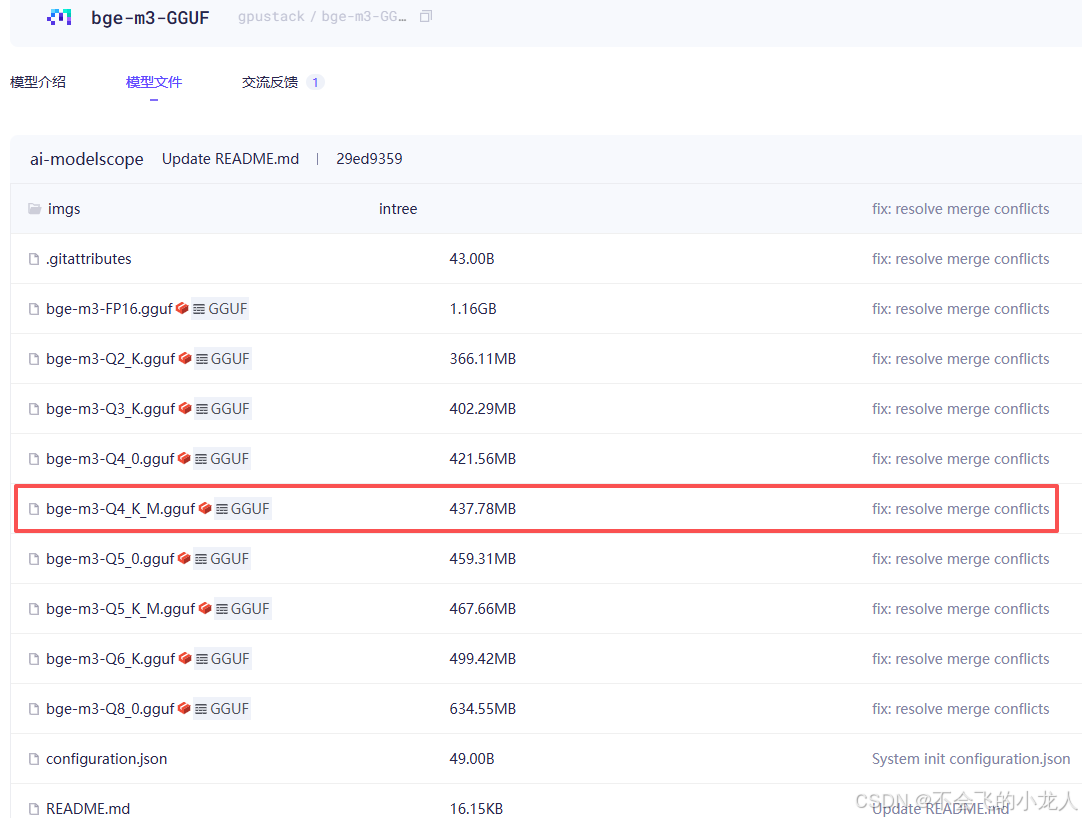
Task: Switch to the 交流反馈 tab
Action: [270, 82]
